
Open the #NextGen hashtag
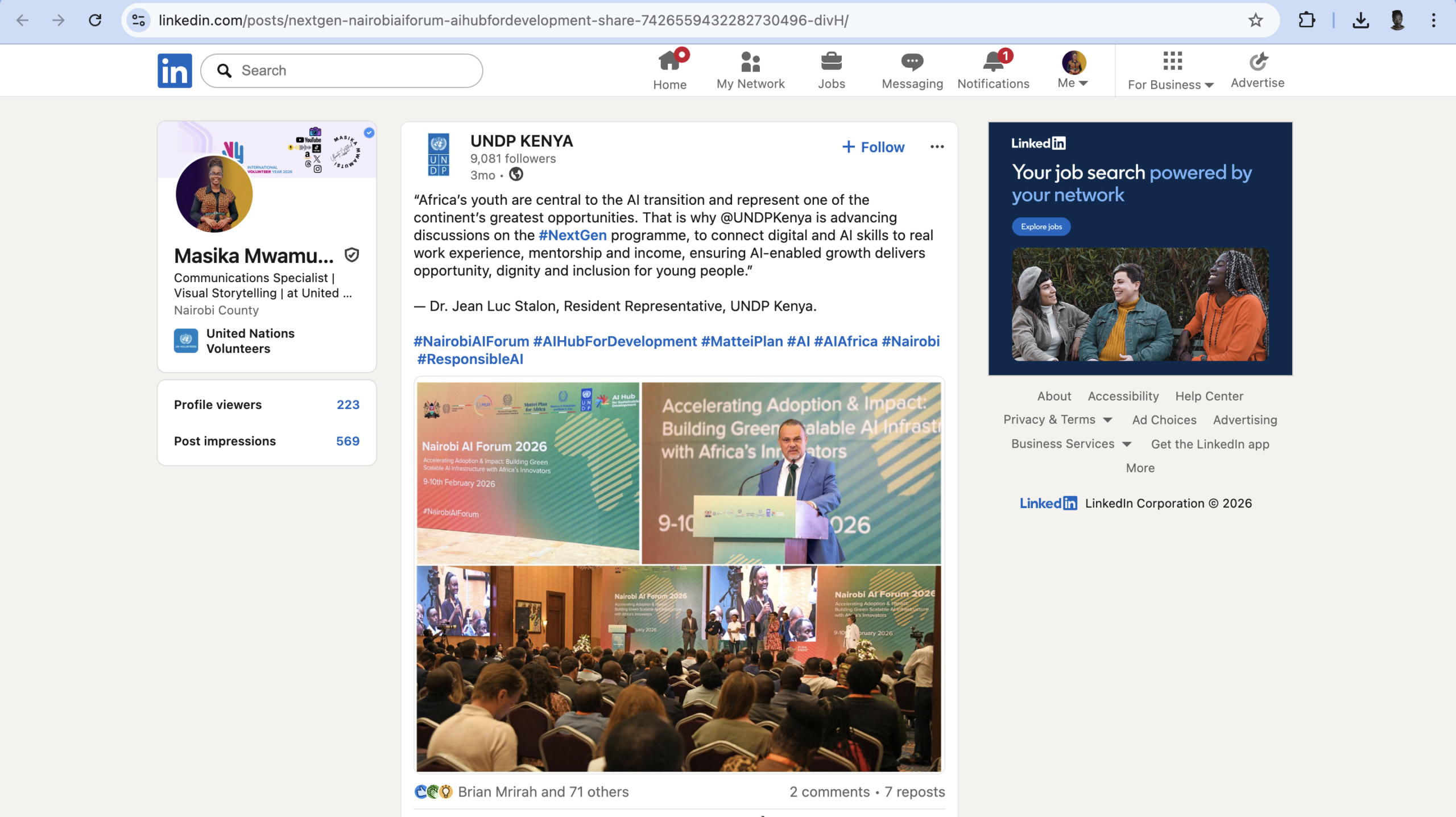point(572,235)
